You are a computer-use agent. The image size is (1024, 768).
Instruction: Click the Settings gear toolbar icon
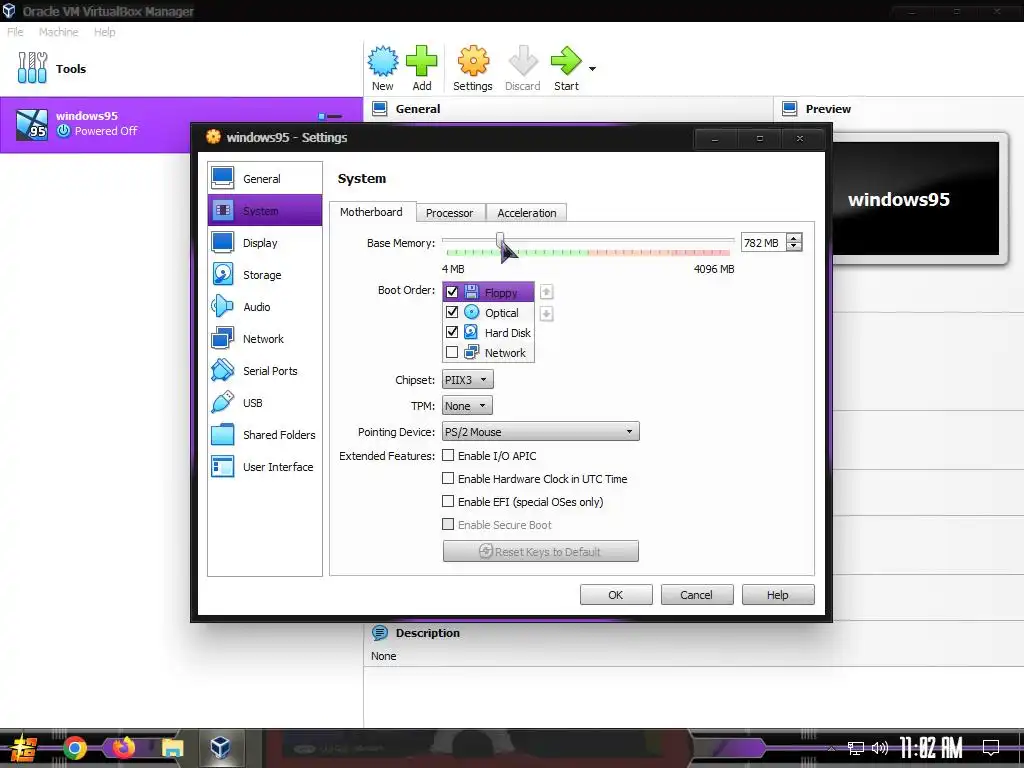click(473, 68)
